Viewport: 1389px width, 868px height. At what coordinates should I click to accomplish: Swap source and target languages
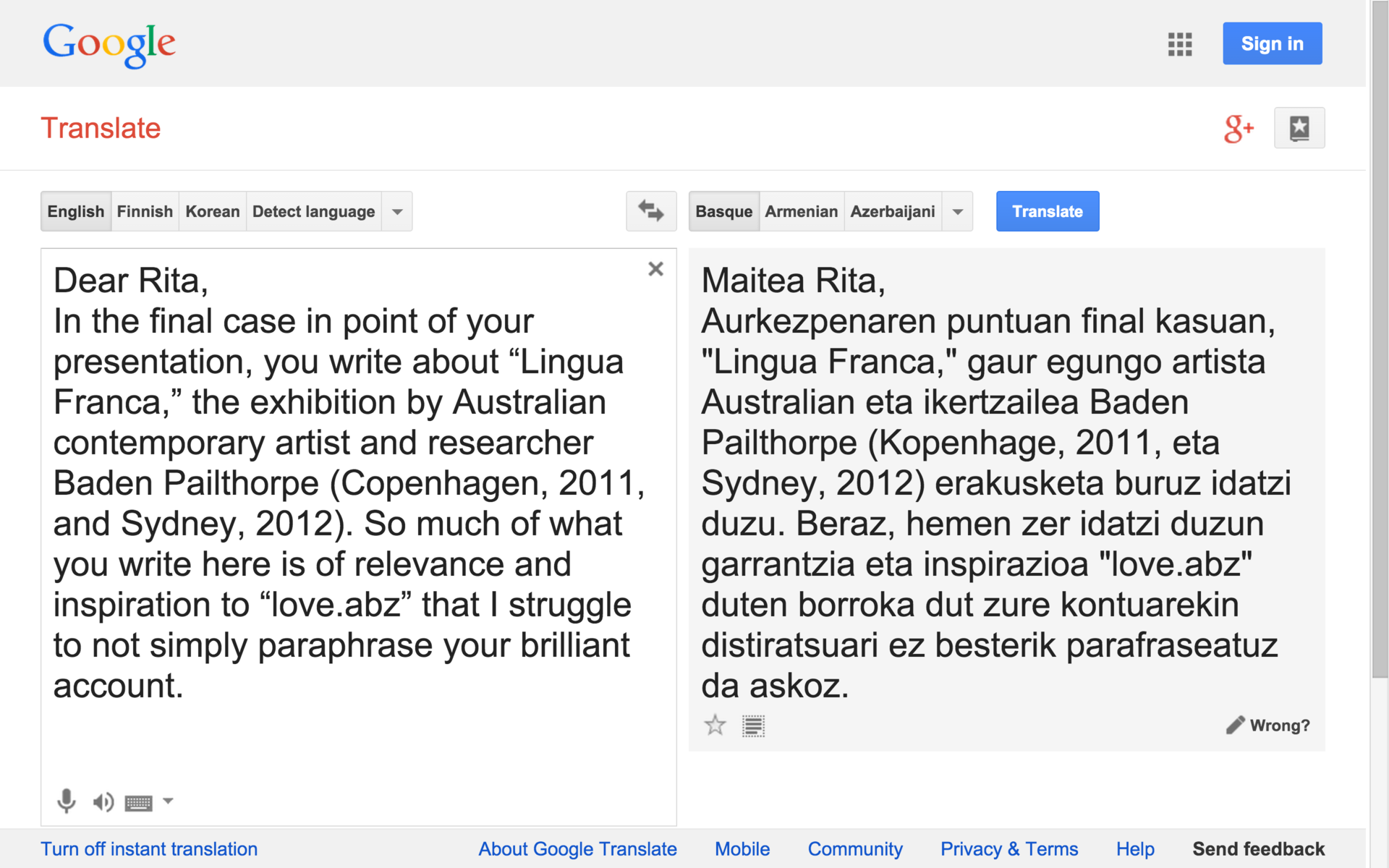pos(650,211)
